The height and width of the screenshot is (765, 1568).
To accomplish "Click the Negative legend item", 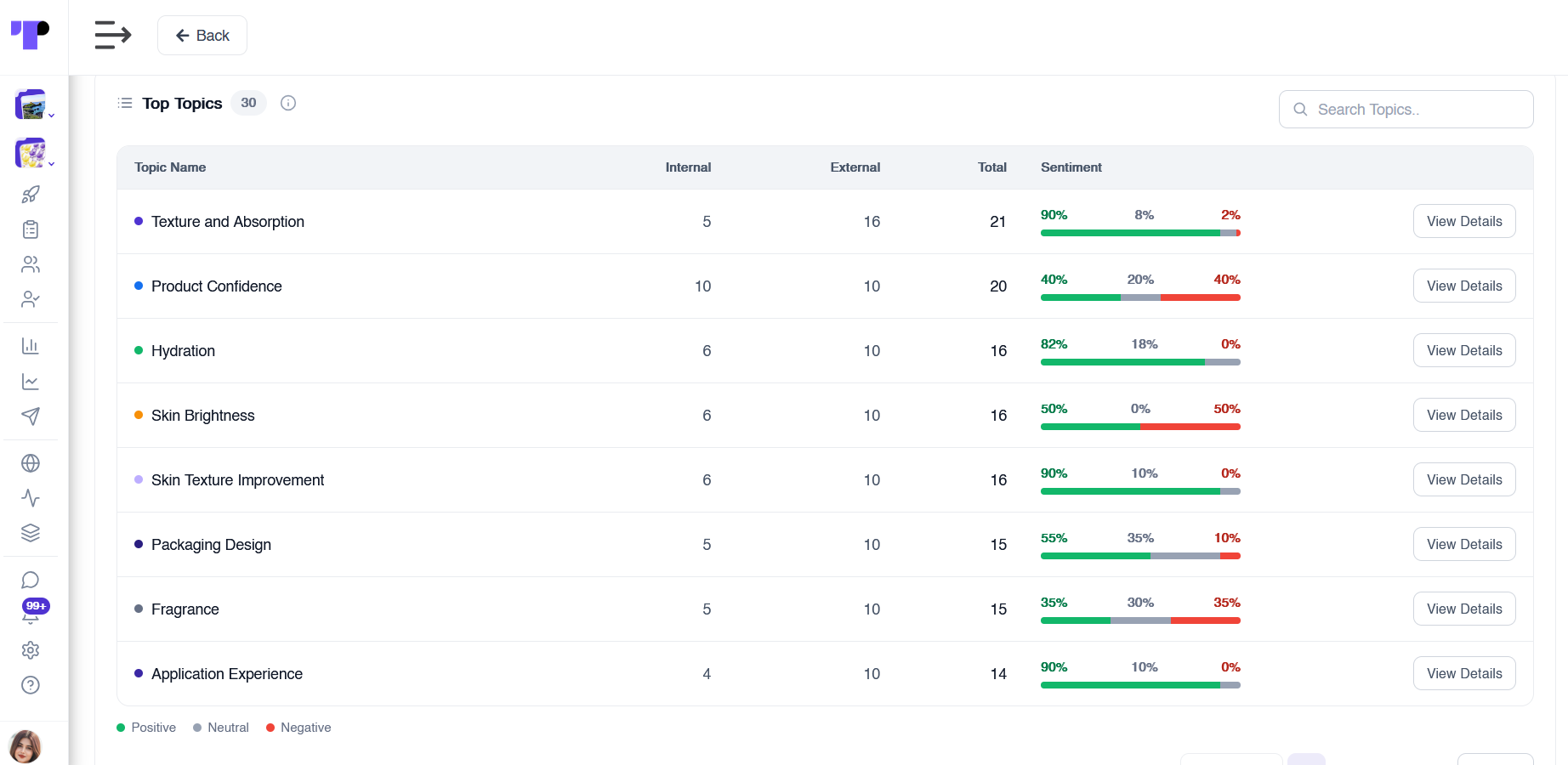I will pyautogui.click(x=298, y=728).
